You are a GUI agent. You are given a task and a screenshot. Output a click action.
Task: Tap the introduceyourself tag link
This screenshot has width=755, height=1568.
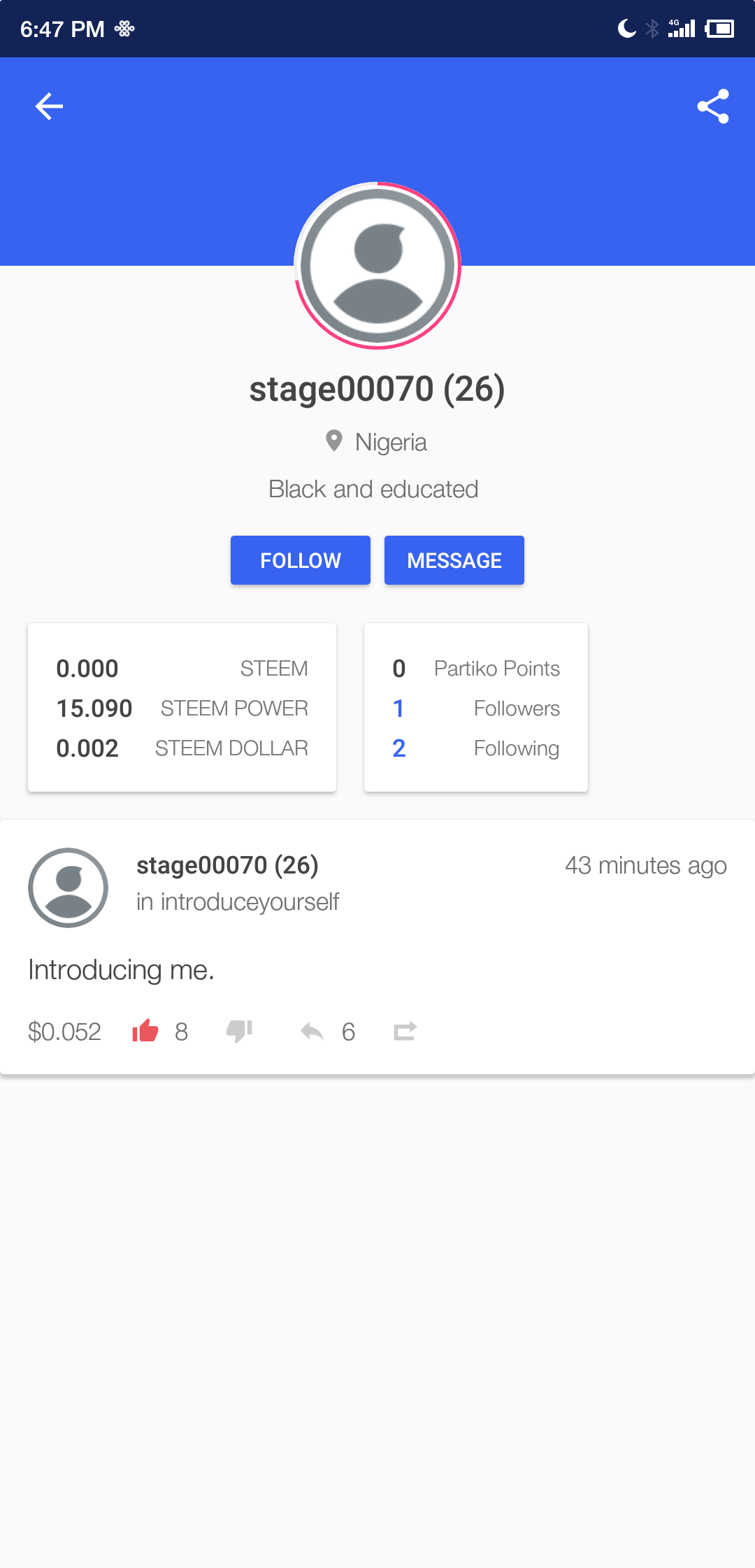coord(249,902)
